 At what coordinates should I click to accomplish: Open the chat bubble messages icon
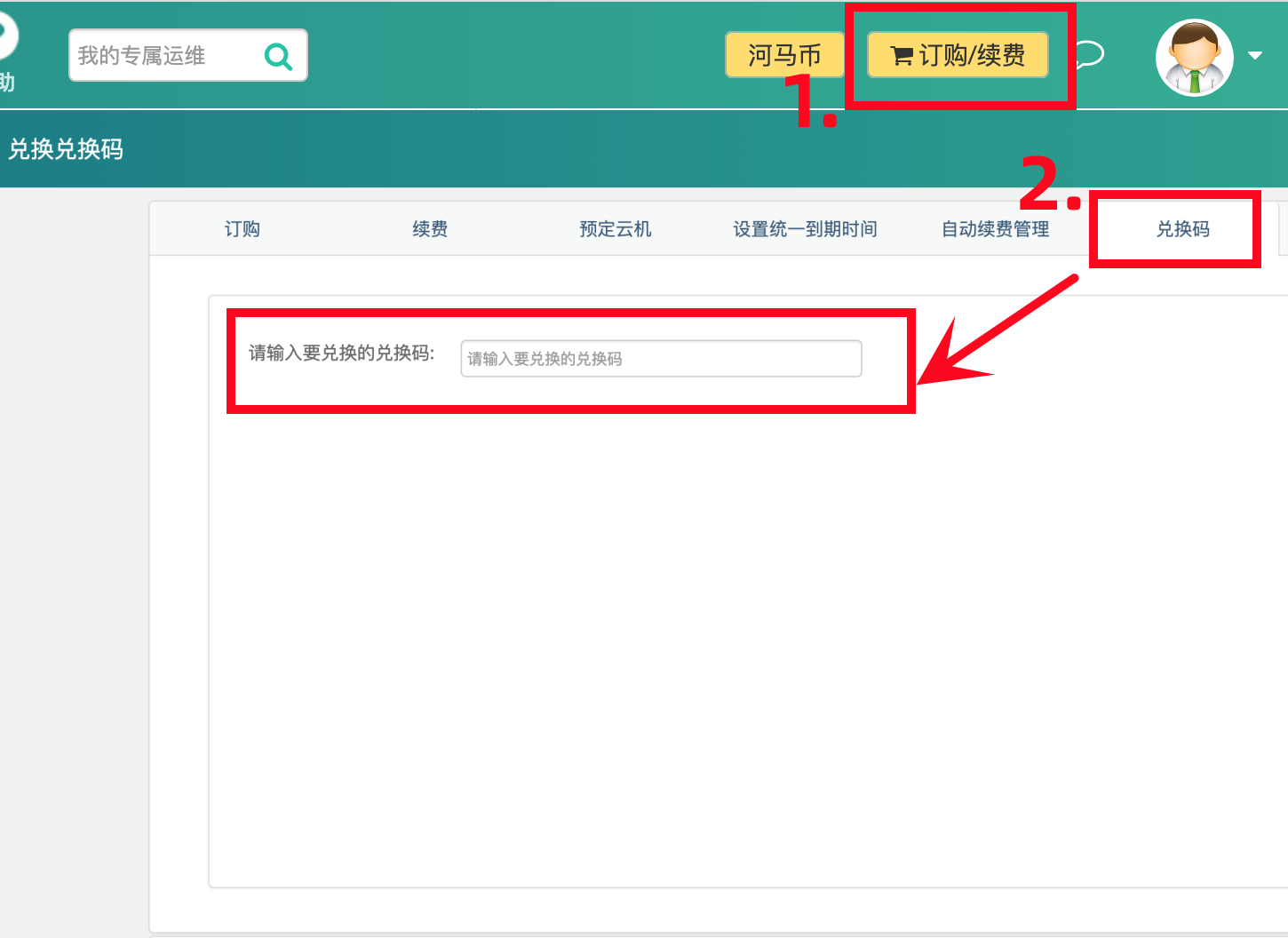[1089, 55]
